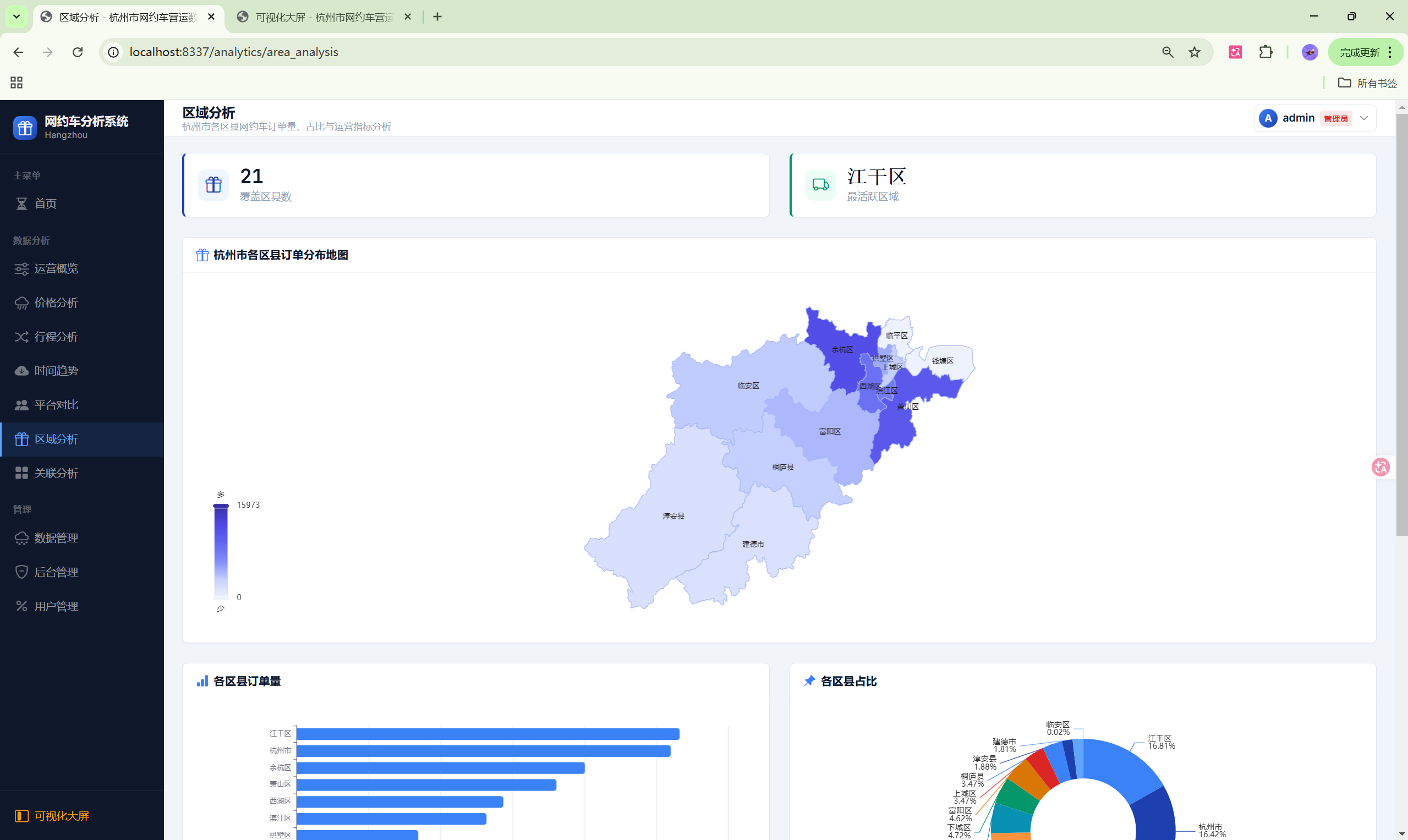Click the map's visualMap color gradient slider
1408x840 pixels.
coord(221,552)
